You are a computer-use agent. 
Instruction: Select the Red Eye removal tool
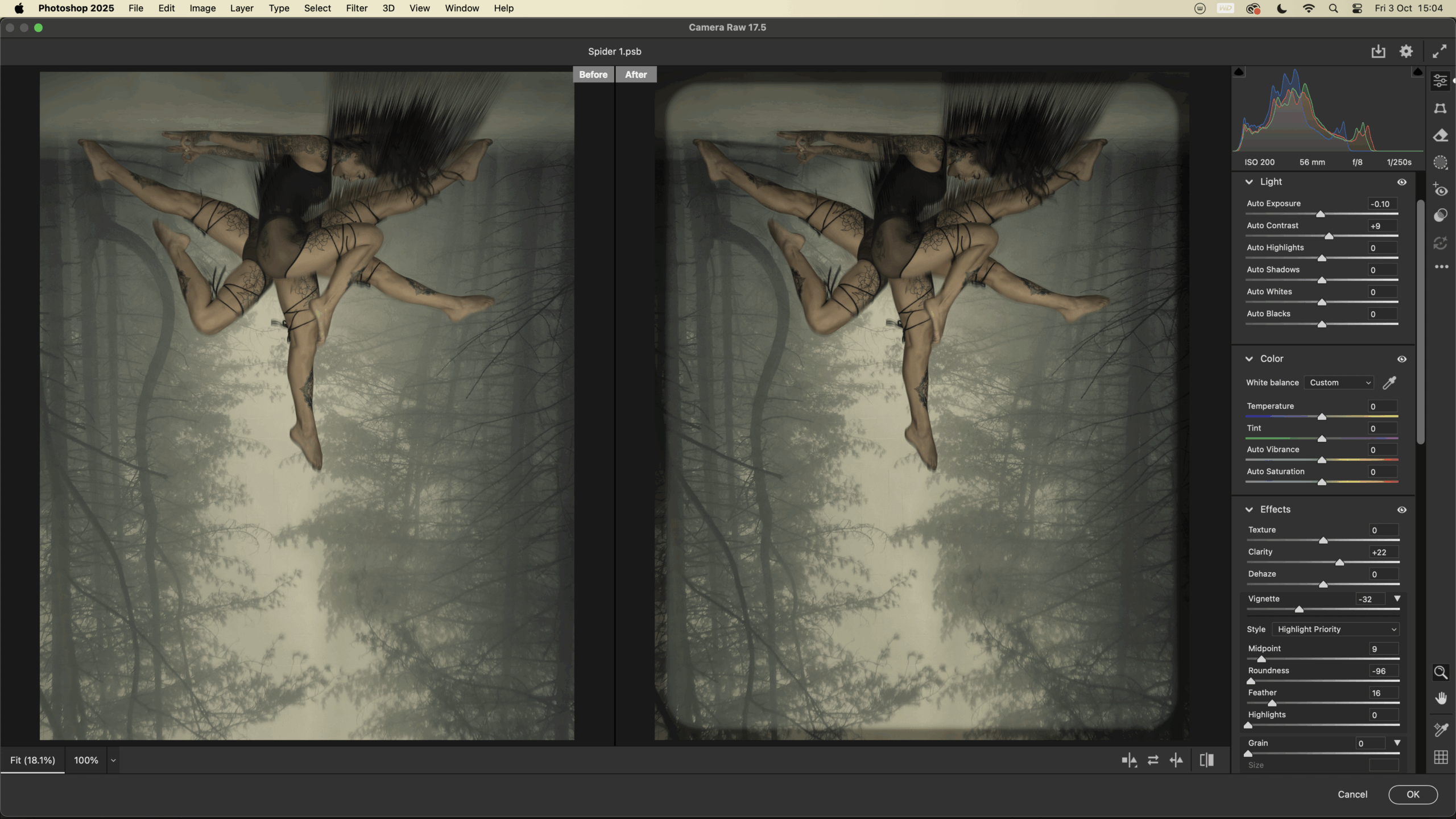(x=1440, y=189)
